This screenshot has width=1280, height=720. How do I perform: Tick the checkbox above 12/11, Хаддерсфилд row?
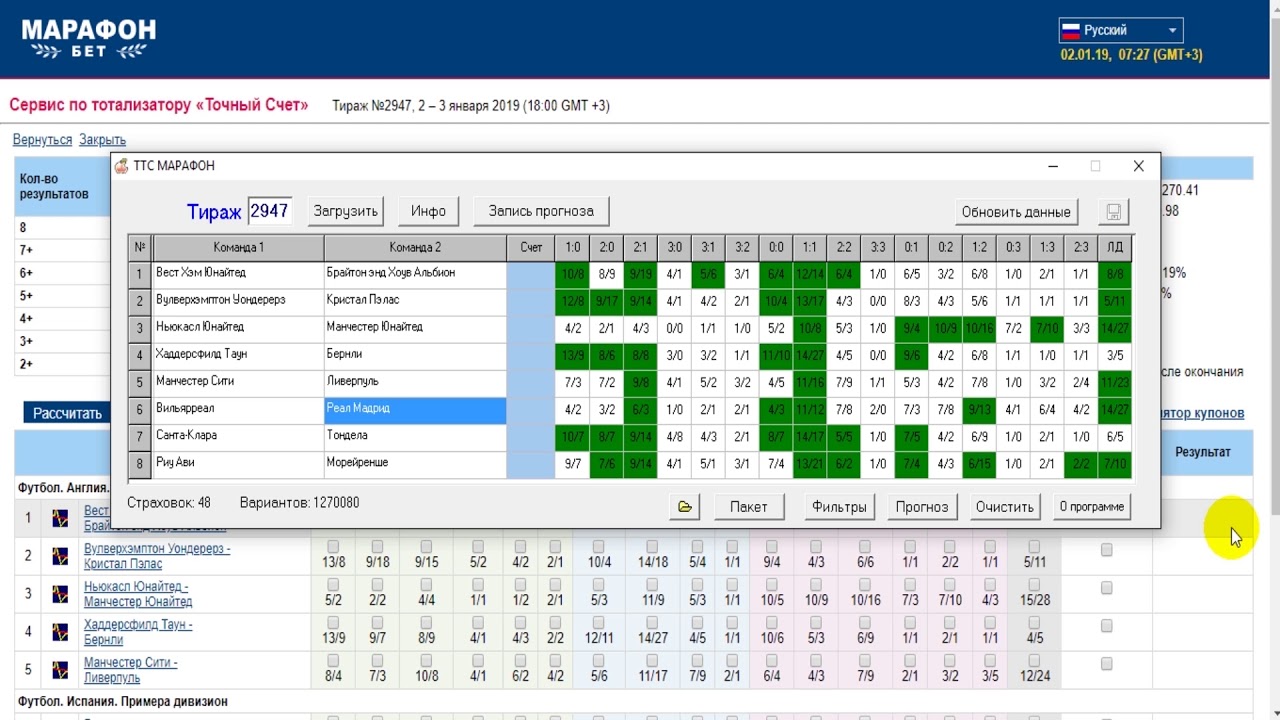point(598,623)
